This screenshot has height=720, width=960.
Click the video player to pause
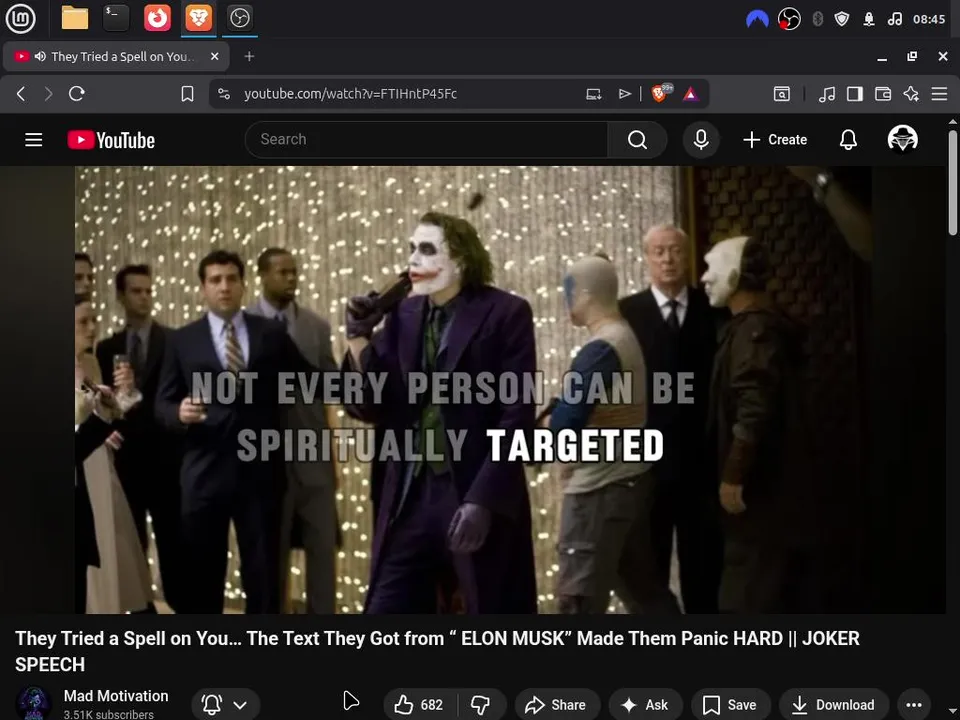pyautogui.click(x=473, y=389)
